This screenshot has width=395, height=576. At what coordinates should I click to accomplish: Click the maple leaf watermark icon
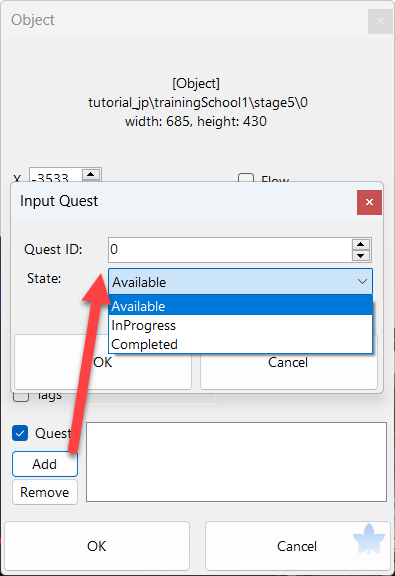pyautogui.click(x=369, y=539)
